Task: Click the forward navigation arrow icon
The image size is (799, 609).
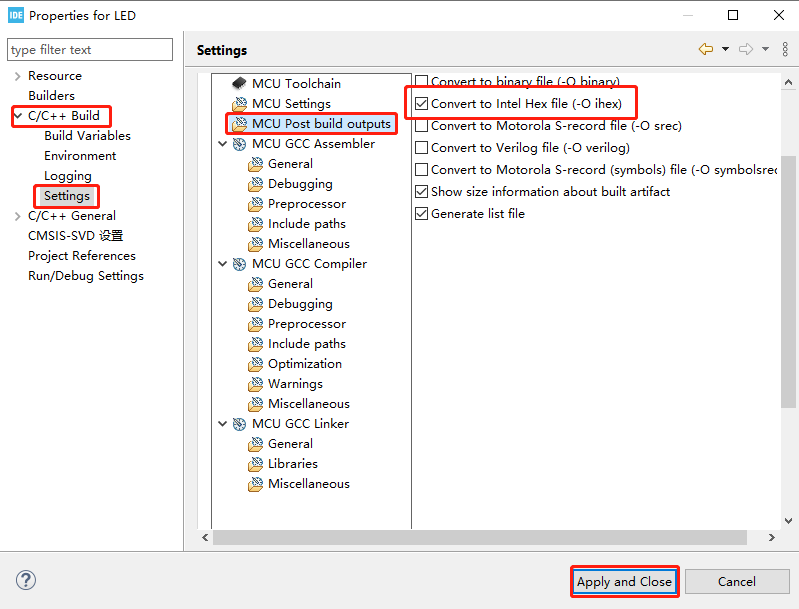Action: tap(745, 49)
